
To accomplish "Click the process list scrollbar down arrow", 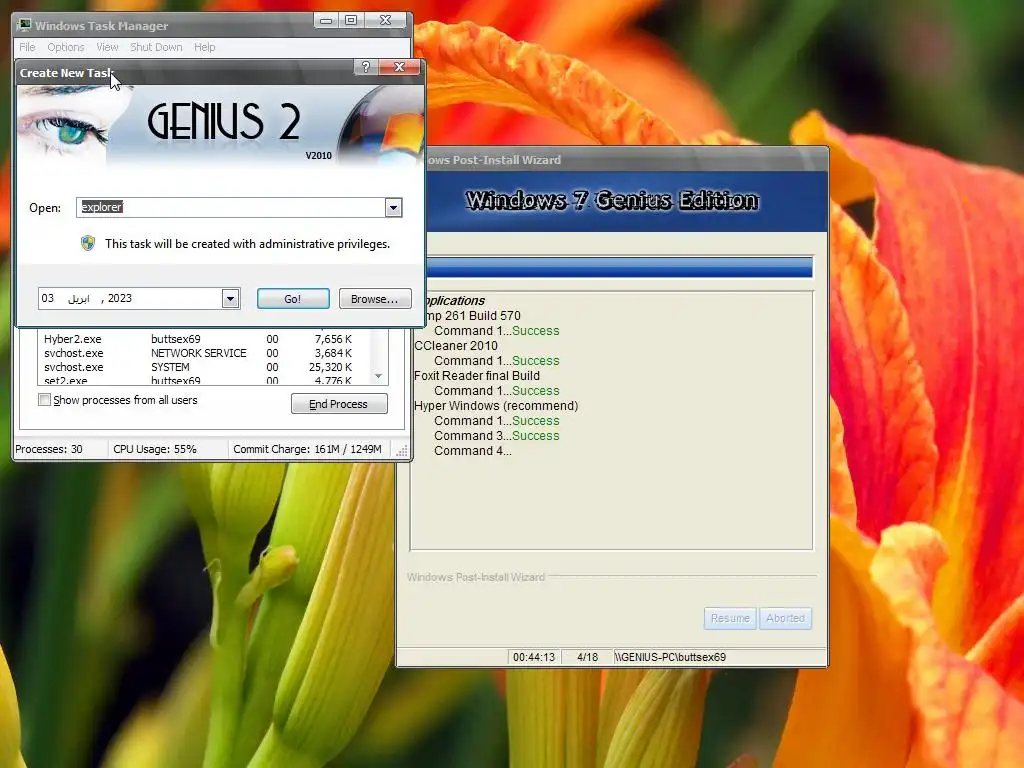I will (378, 376).
